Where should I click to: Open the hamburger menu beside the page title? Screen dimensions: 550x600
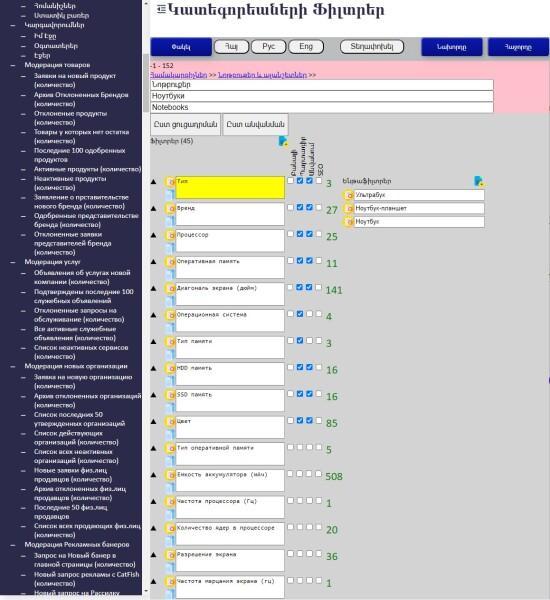161,9
